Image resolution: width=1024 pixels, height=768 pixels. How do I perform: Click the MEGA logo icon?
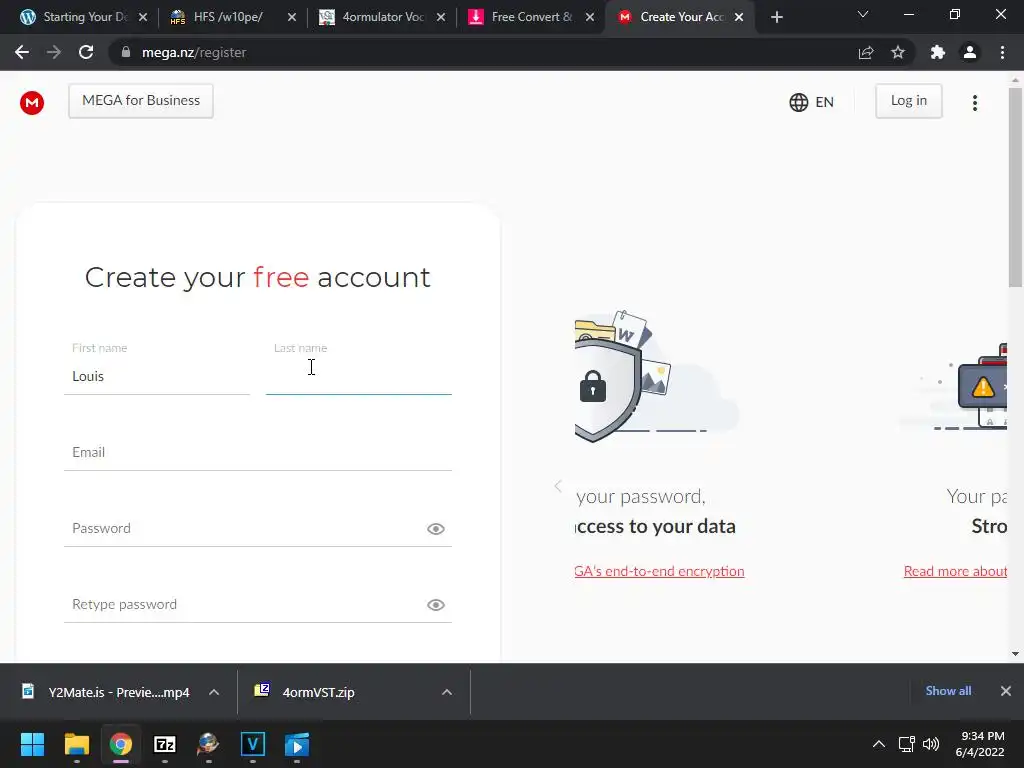click(32, 103)
